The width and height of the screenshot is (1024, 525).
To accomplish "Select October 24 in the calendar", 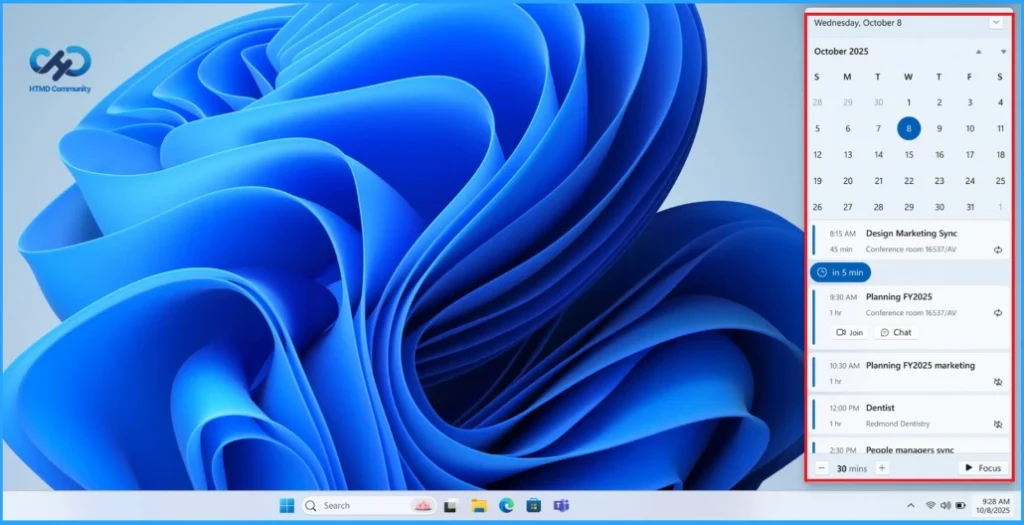I will point(970,181).
